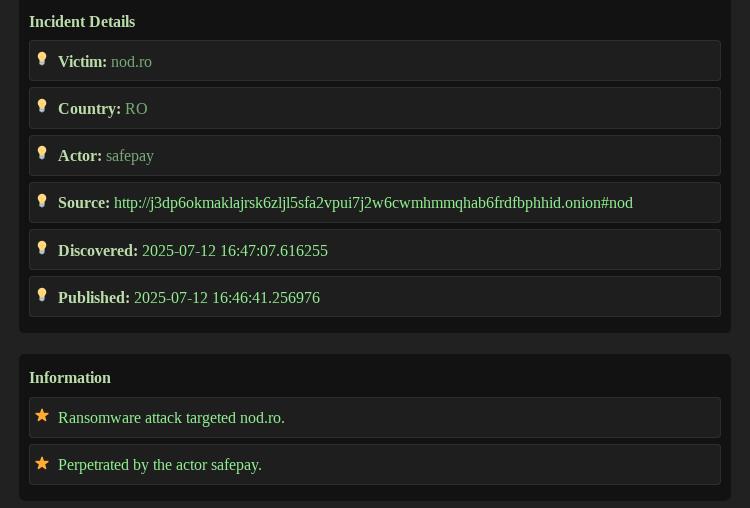Open the onion source URL link
This screenshot has width=750, height=508.
coord(373,203)
